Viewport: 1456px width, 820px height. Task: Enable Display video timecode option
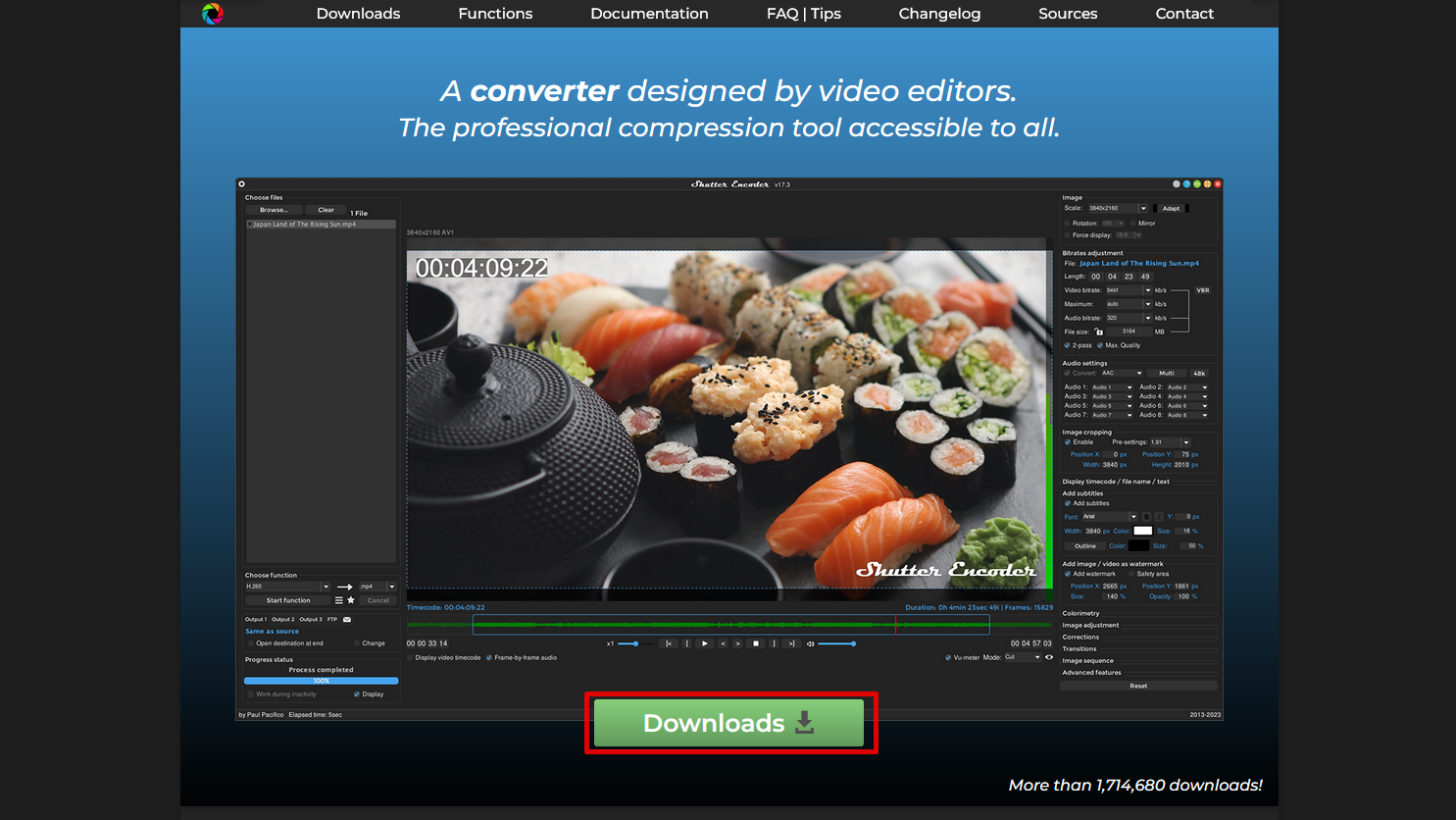point(410,658)
